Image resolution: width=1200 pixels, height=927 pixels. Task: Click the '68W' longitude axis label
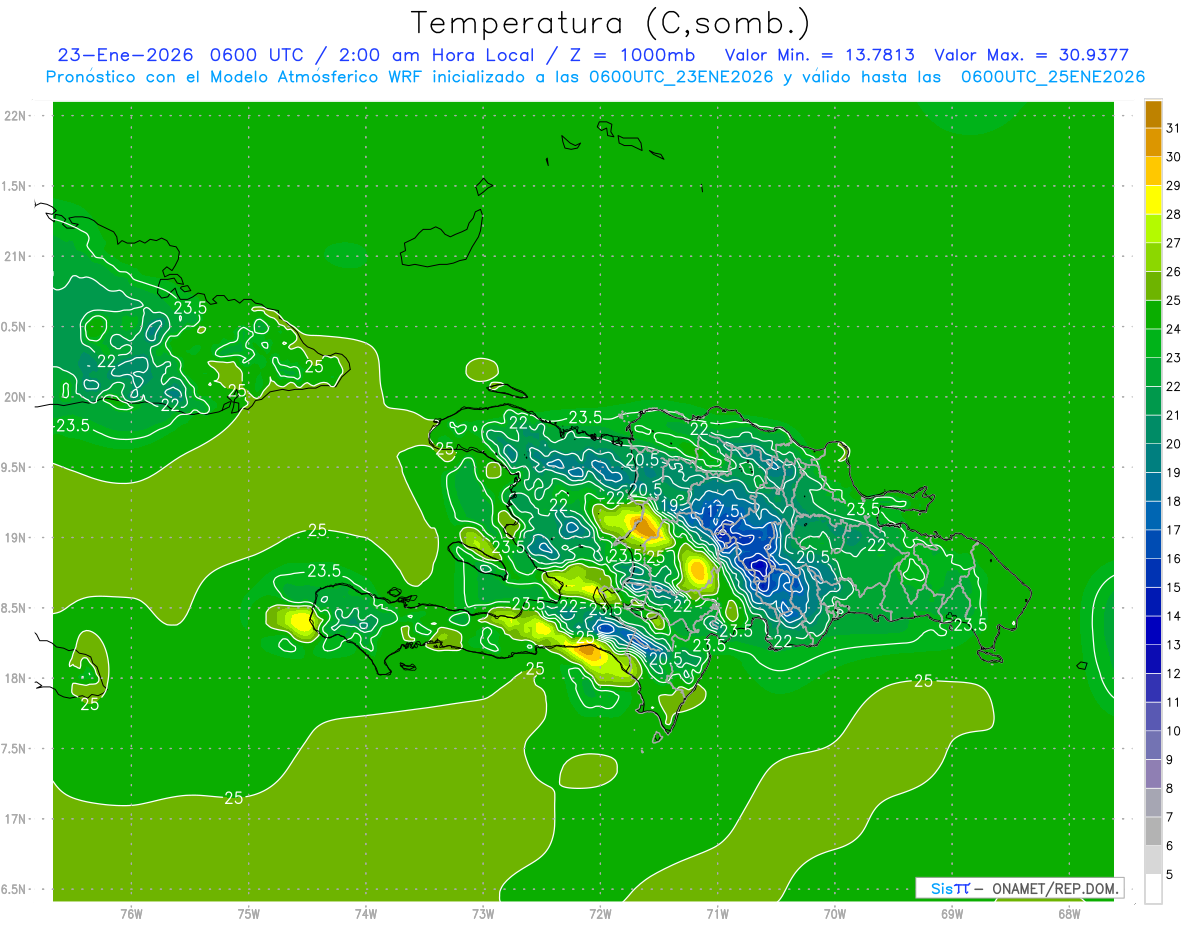click(x=1069, y=913)
